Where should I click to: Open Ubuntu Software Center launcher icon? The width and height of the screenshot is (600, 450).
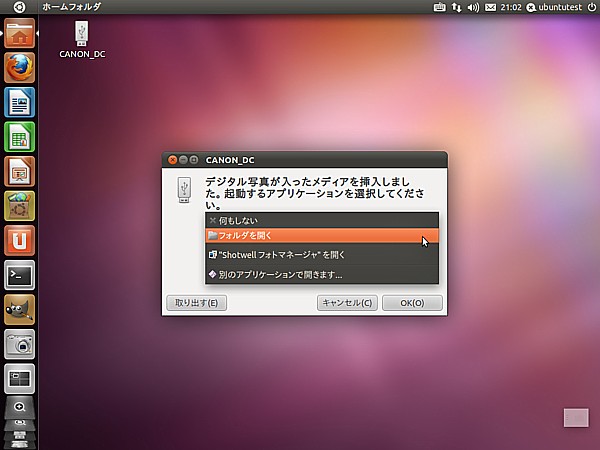coord(20,206)
